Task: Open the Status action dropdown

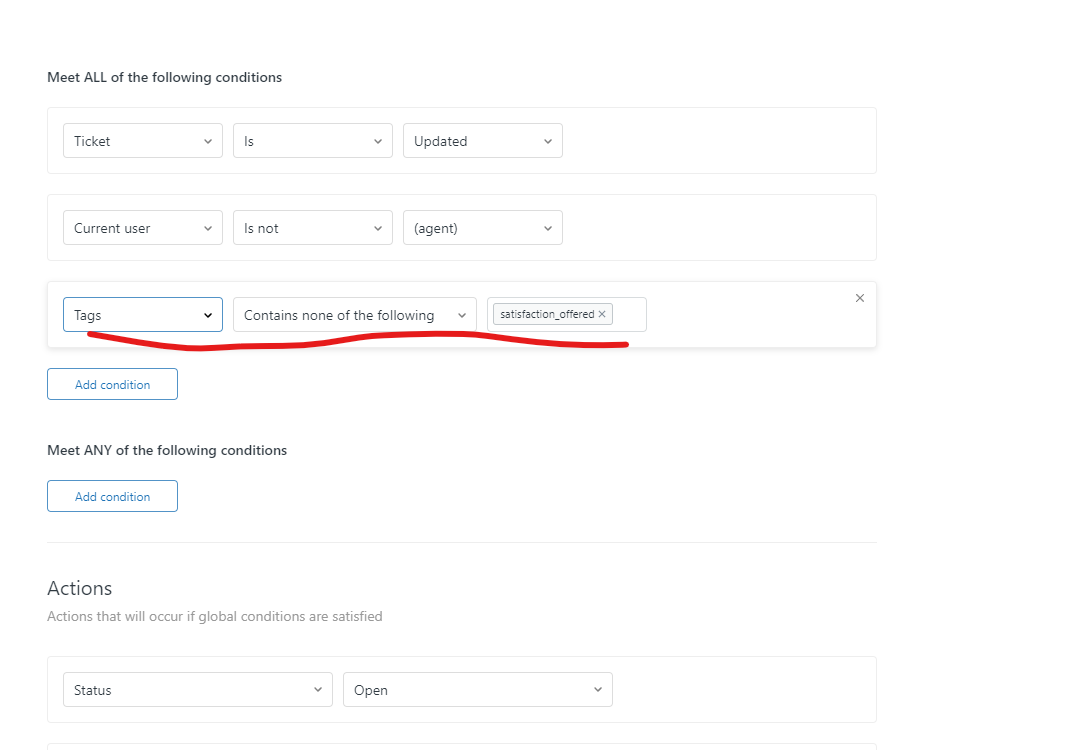Action: (198, 690)
